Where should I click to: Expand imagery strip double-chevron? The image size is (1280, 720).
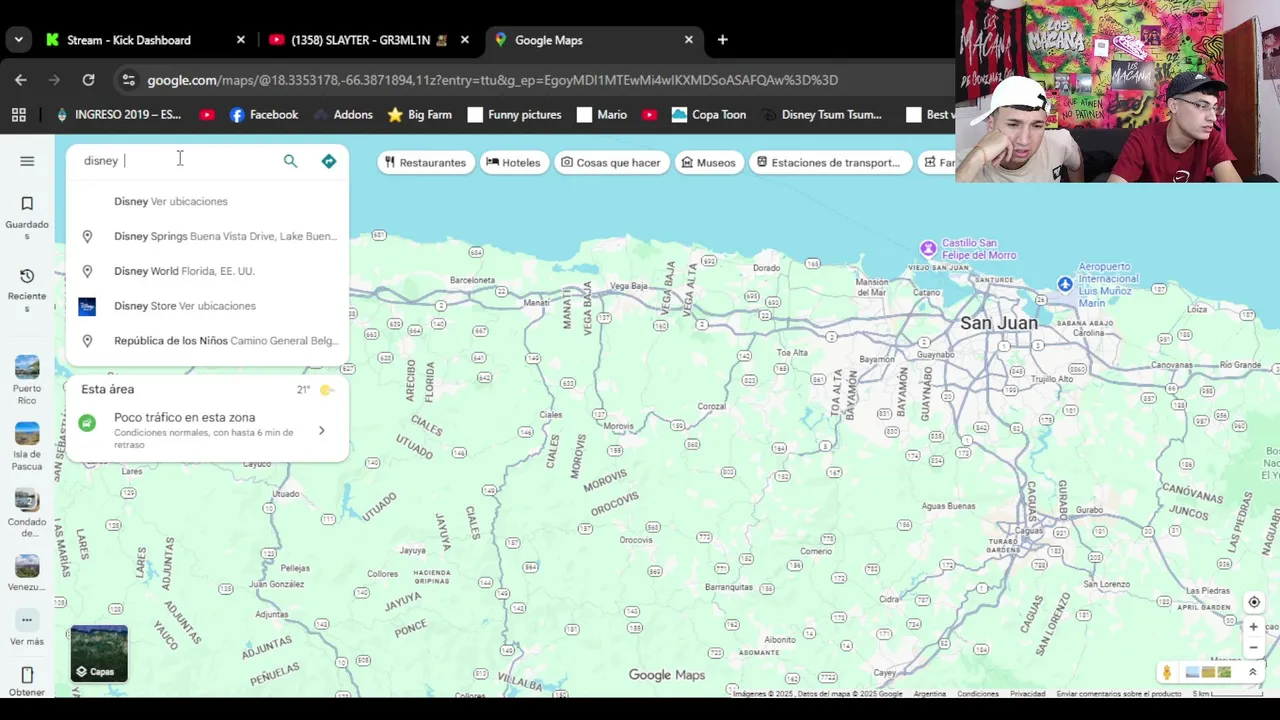(1252, 673)
